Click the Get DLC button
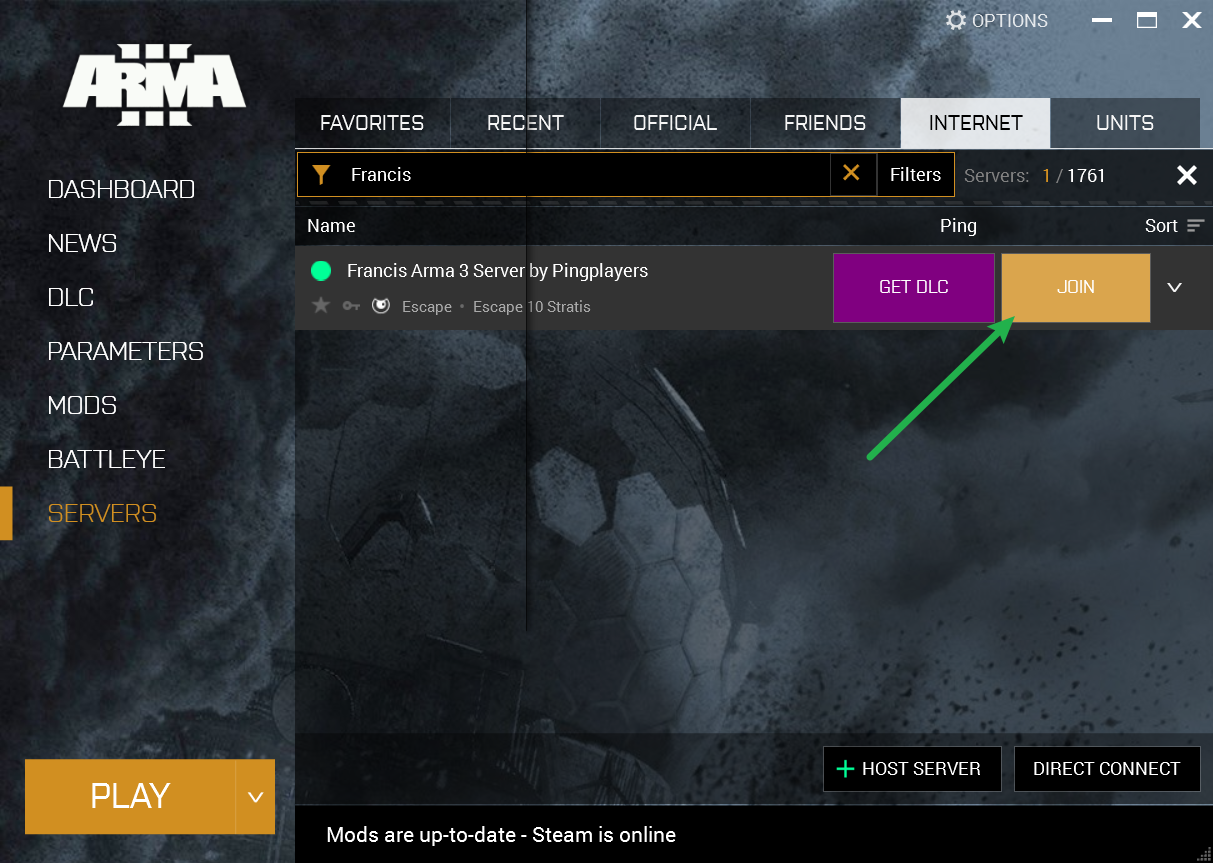 [x=914, y=287]
